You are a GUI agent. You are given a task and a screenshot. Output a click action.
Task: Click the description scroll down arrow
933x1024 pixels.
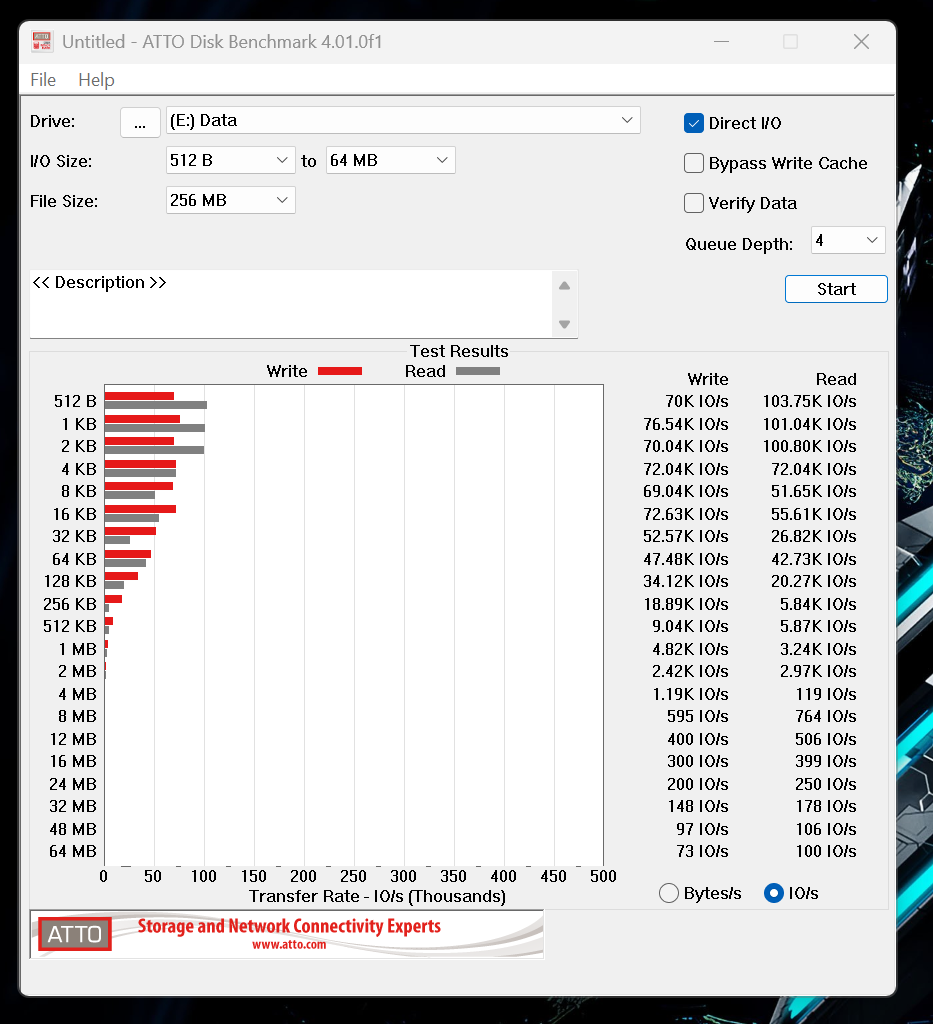click(x=565, y=324)
